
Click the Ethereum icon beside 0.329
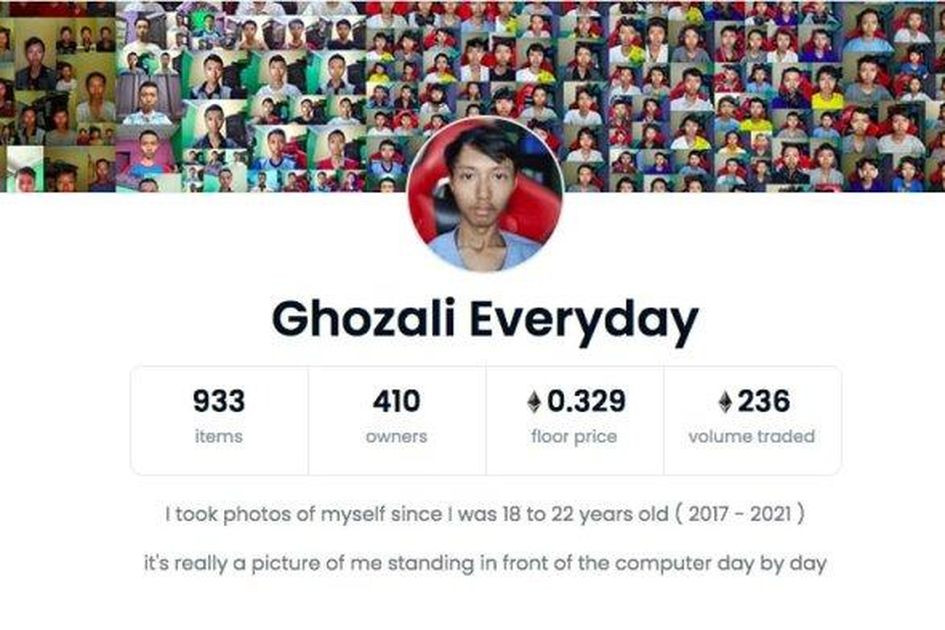tap(534, 402)
